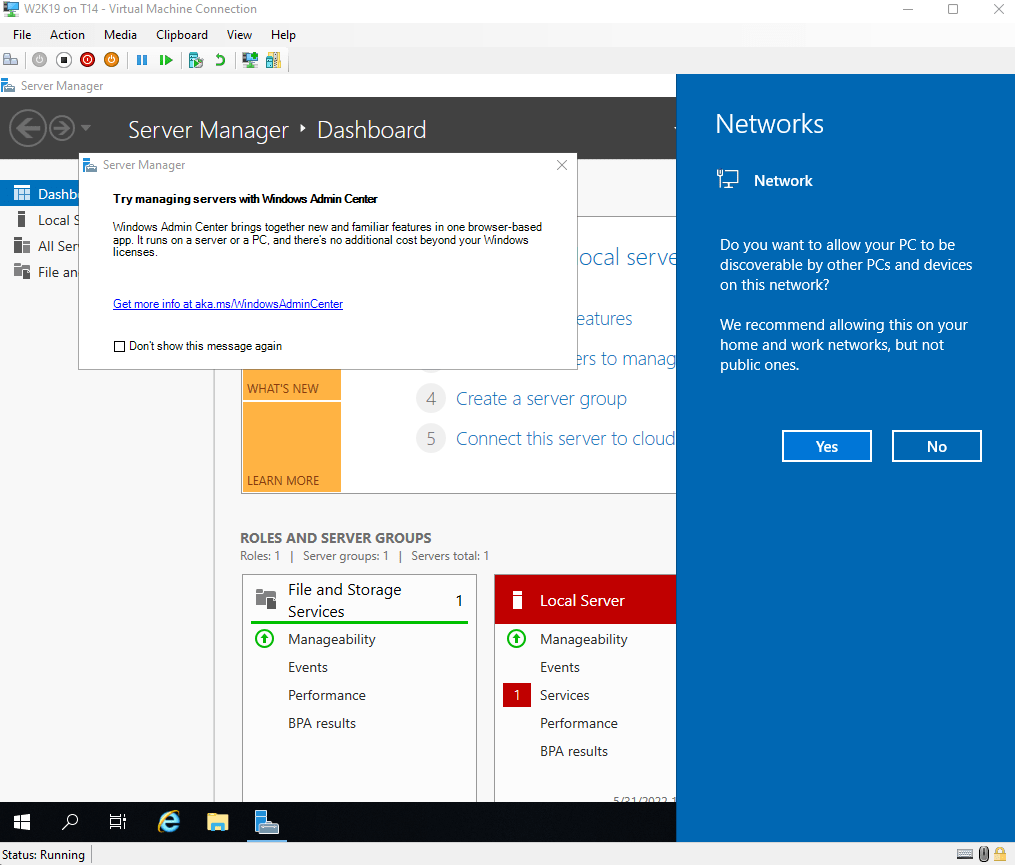Screen dimensions: 1015x865
Task: Click the red alert count badge beside Services
Action: click(517, 695)
